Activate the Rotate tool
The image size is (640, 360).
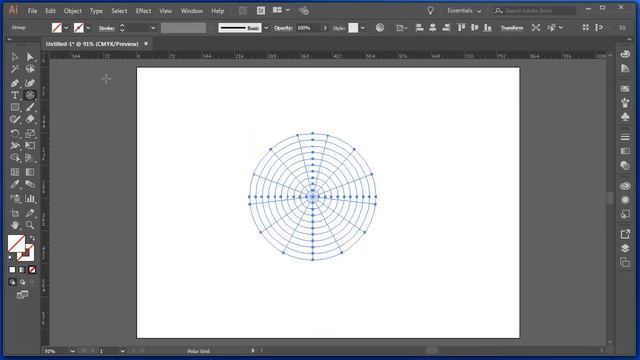(15, 133)
